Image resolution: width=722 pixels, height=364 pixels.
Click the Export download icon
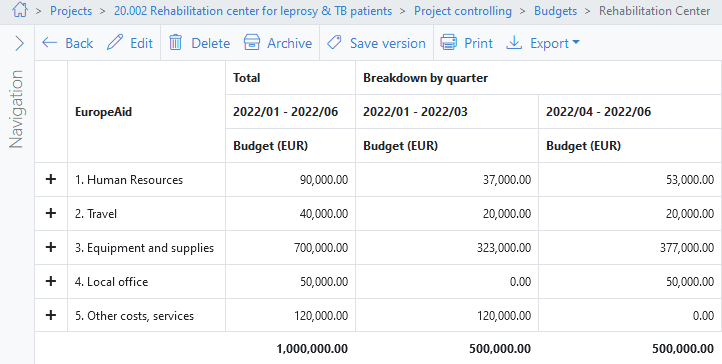[514, 43]
